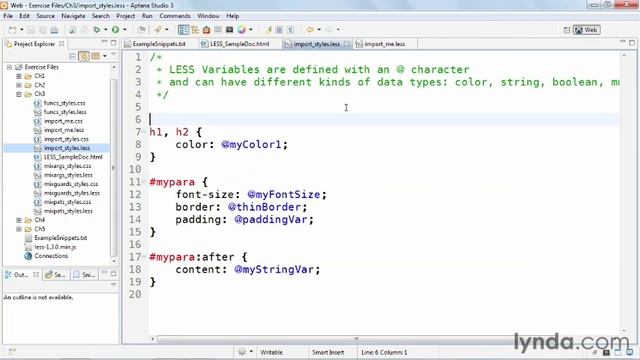
Task: Click the Open Perspective icon
Action: (x=567, y=30)
